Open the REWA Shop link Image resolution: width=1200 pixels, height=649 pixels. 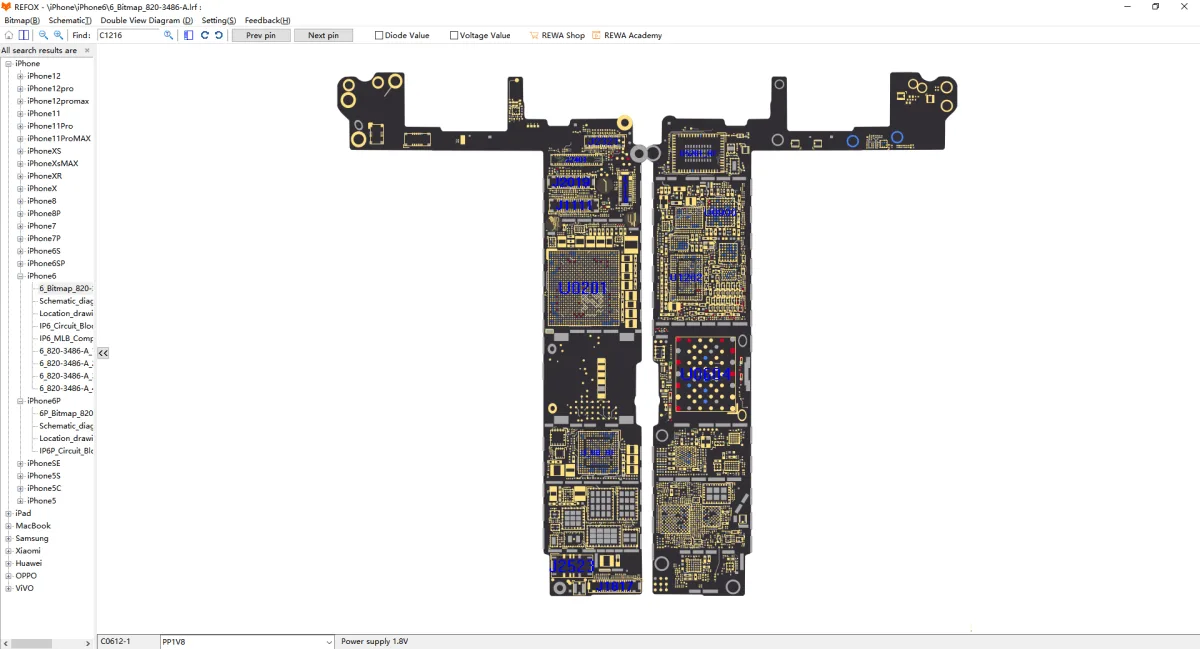tap(563, 35)
